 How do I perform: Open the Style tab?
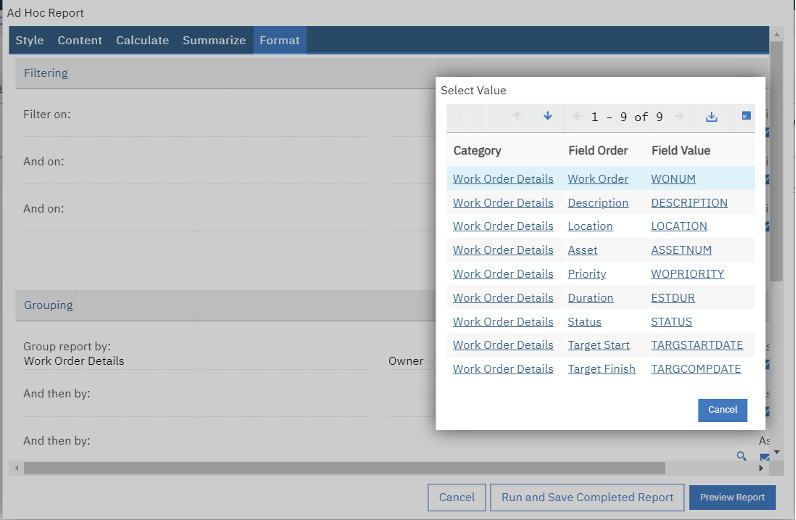pos(29,40)
